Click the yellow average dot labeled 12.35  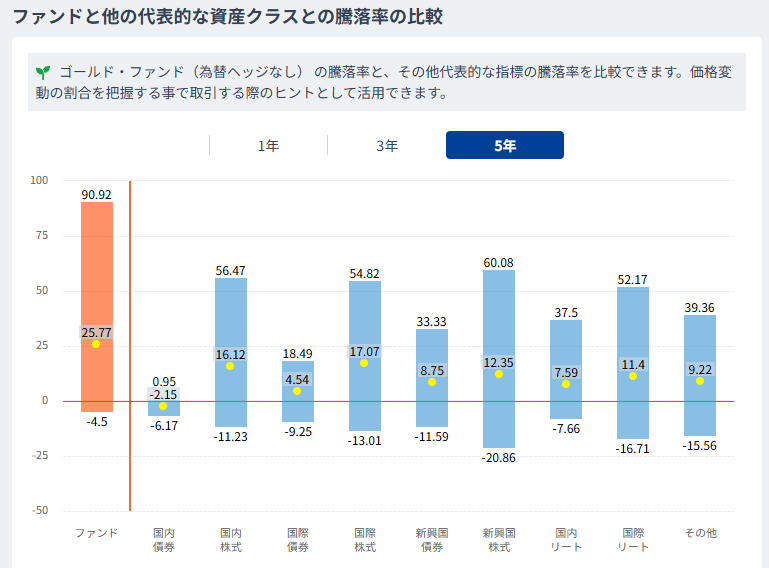tap(499, 374)
